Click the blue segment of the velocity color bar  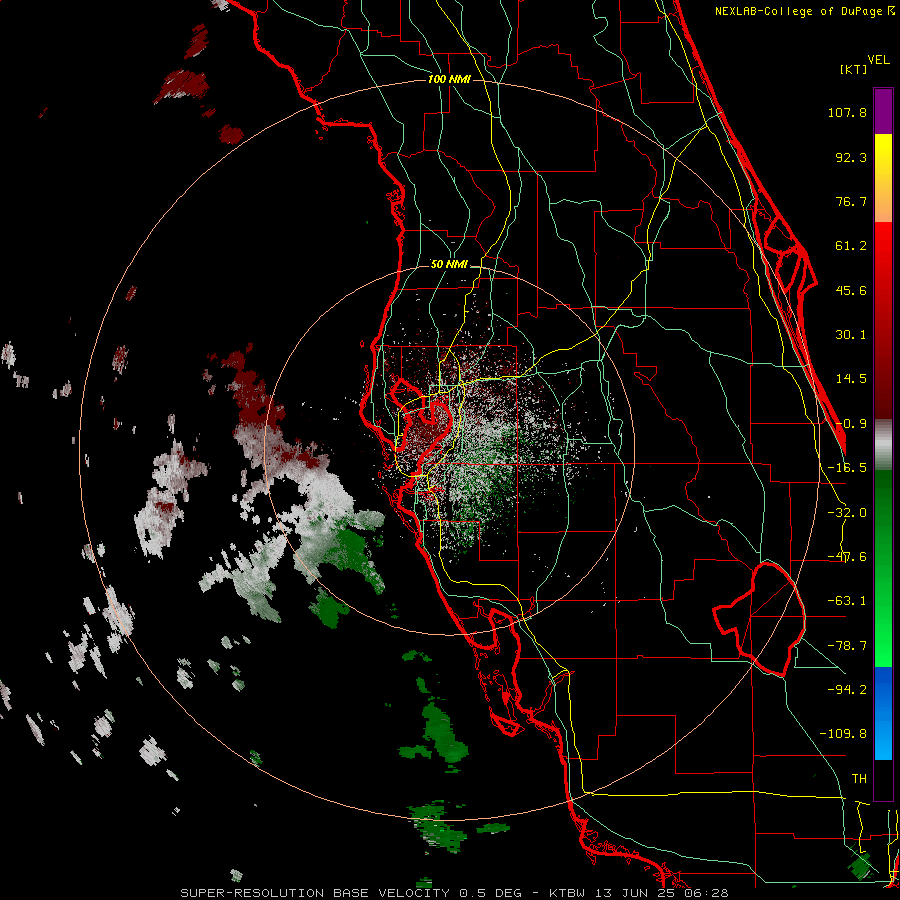pos(883,713)
